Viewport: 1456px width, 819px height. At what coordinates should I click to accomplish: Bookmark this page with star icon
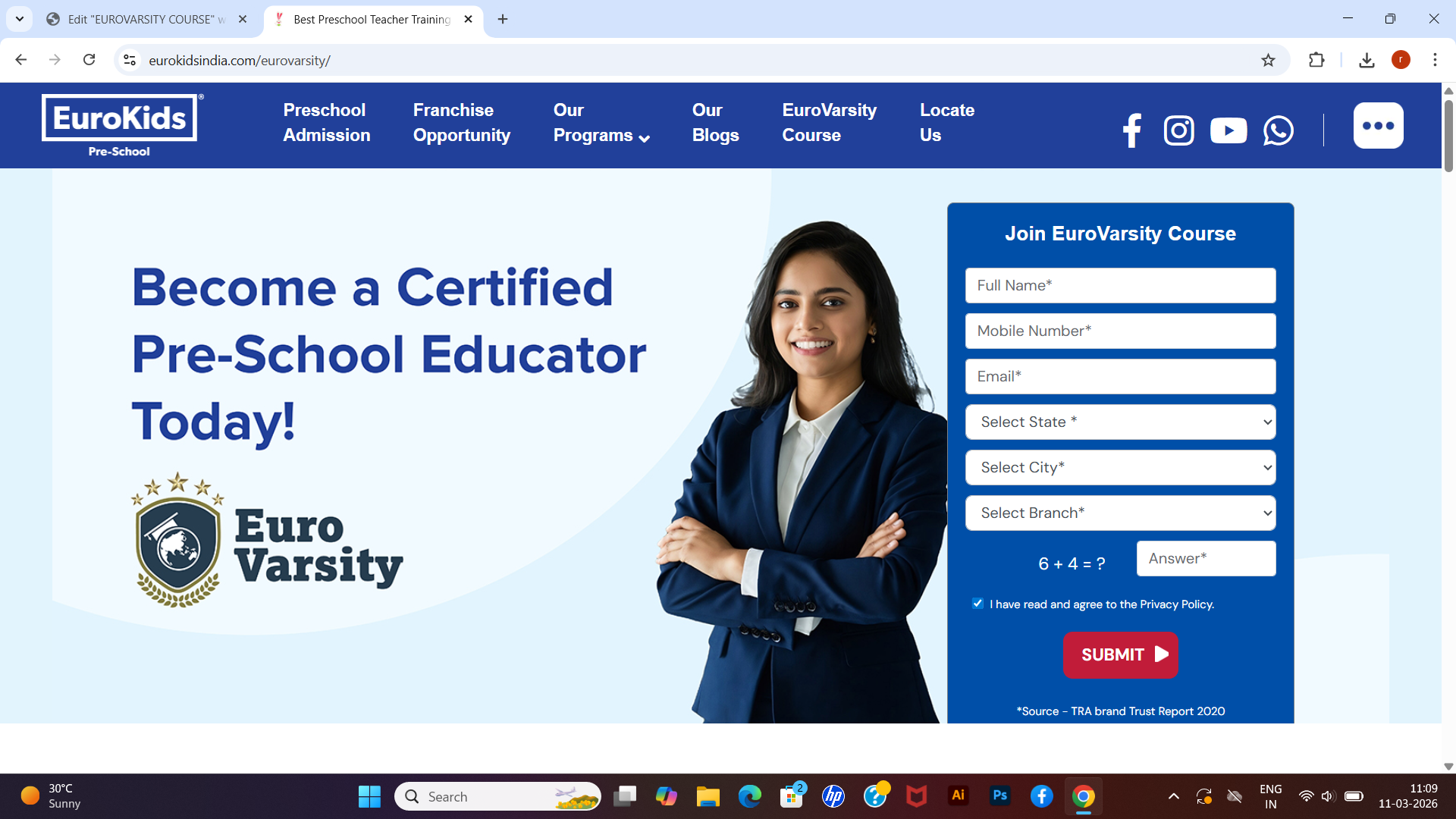click(x=1268, y=61)
